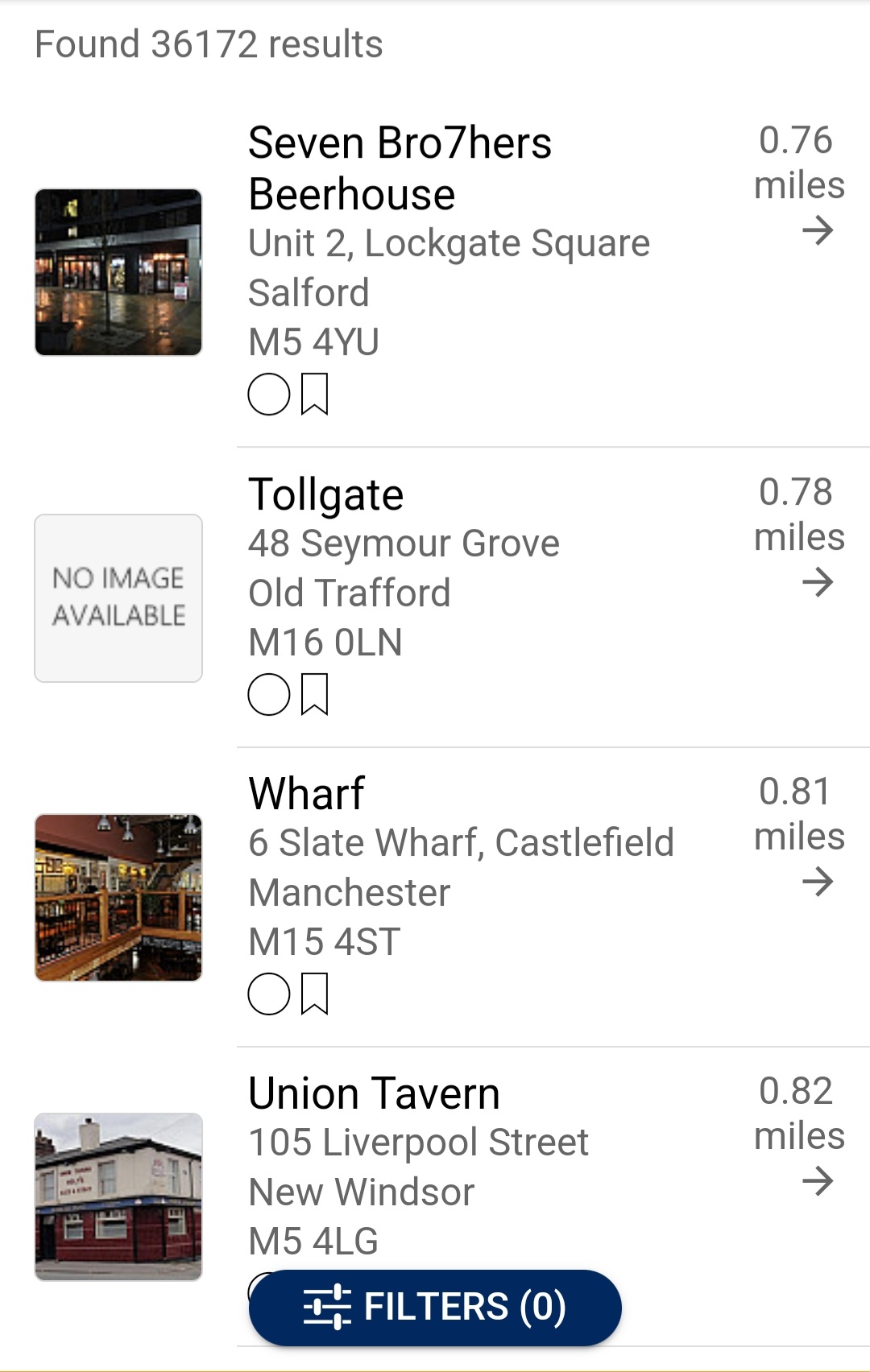The image size is (870, 1372).
Task: Tap arrow next to Tollgate distance
Action: pyautogui.click(x=817, y=582)
